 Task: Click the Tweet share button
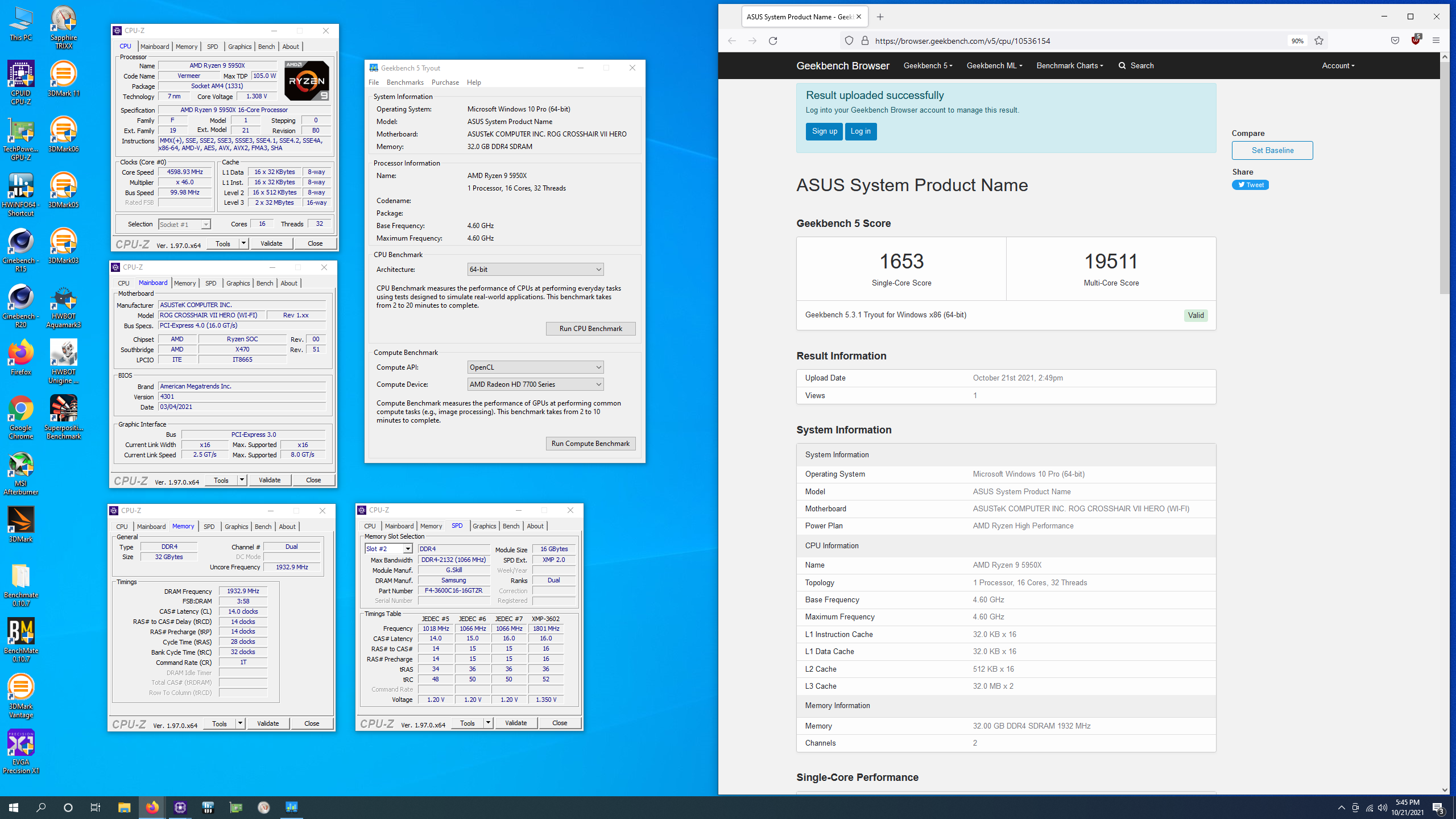pos(1250,185)
